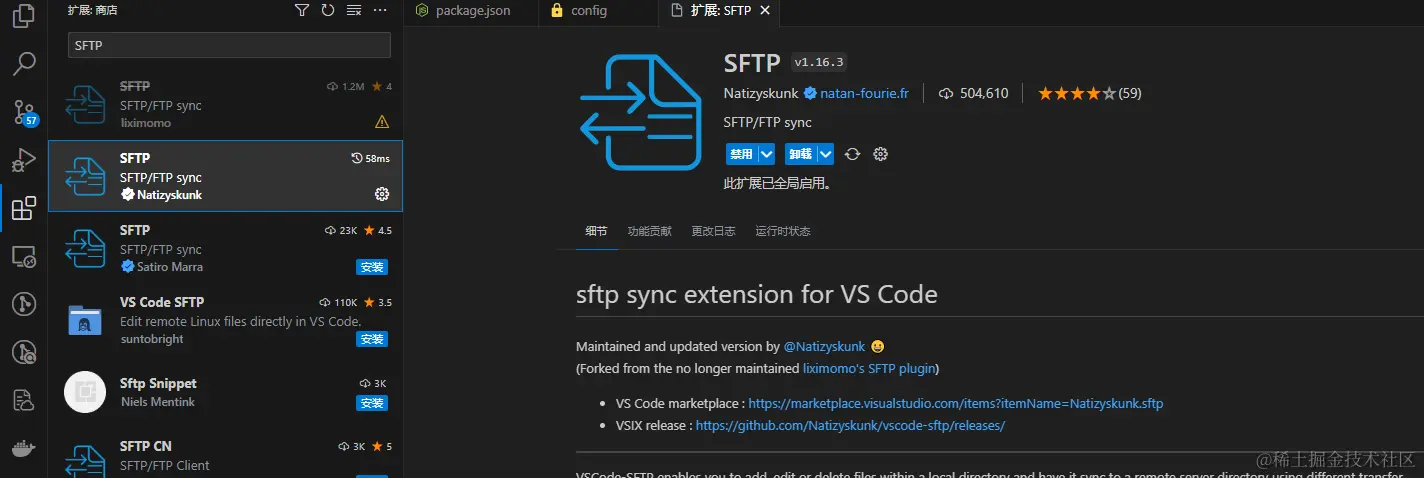Click the 58ms activation time label
The height and width of the screenshot is (478, 1424).
tap(371, 159)
